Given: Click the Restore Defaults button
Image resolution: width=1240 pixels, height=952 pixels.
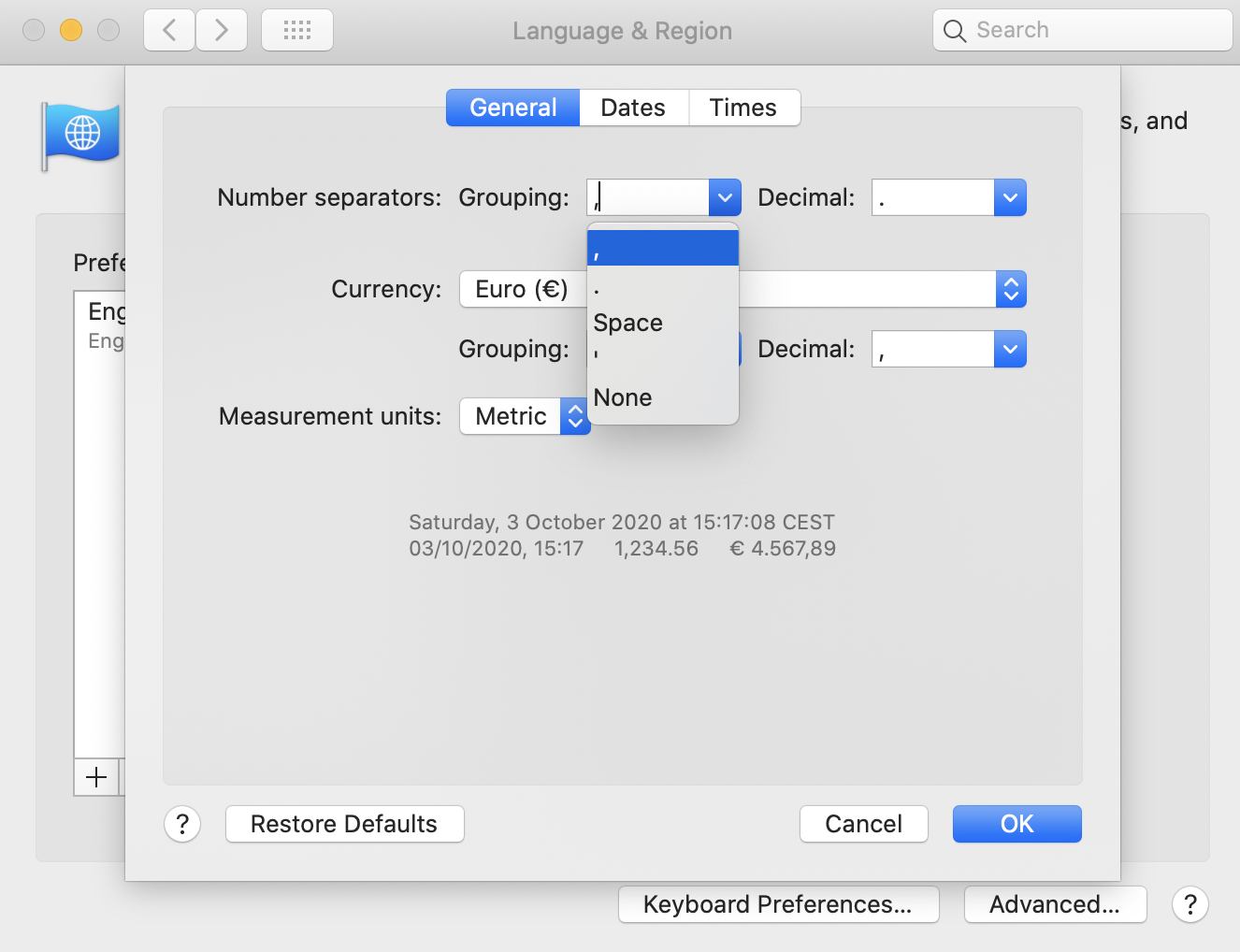Looking at the screenshot, I should click(x=344, y=824).
